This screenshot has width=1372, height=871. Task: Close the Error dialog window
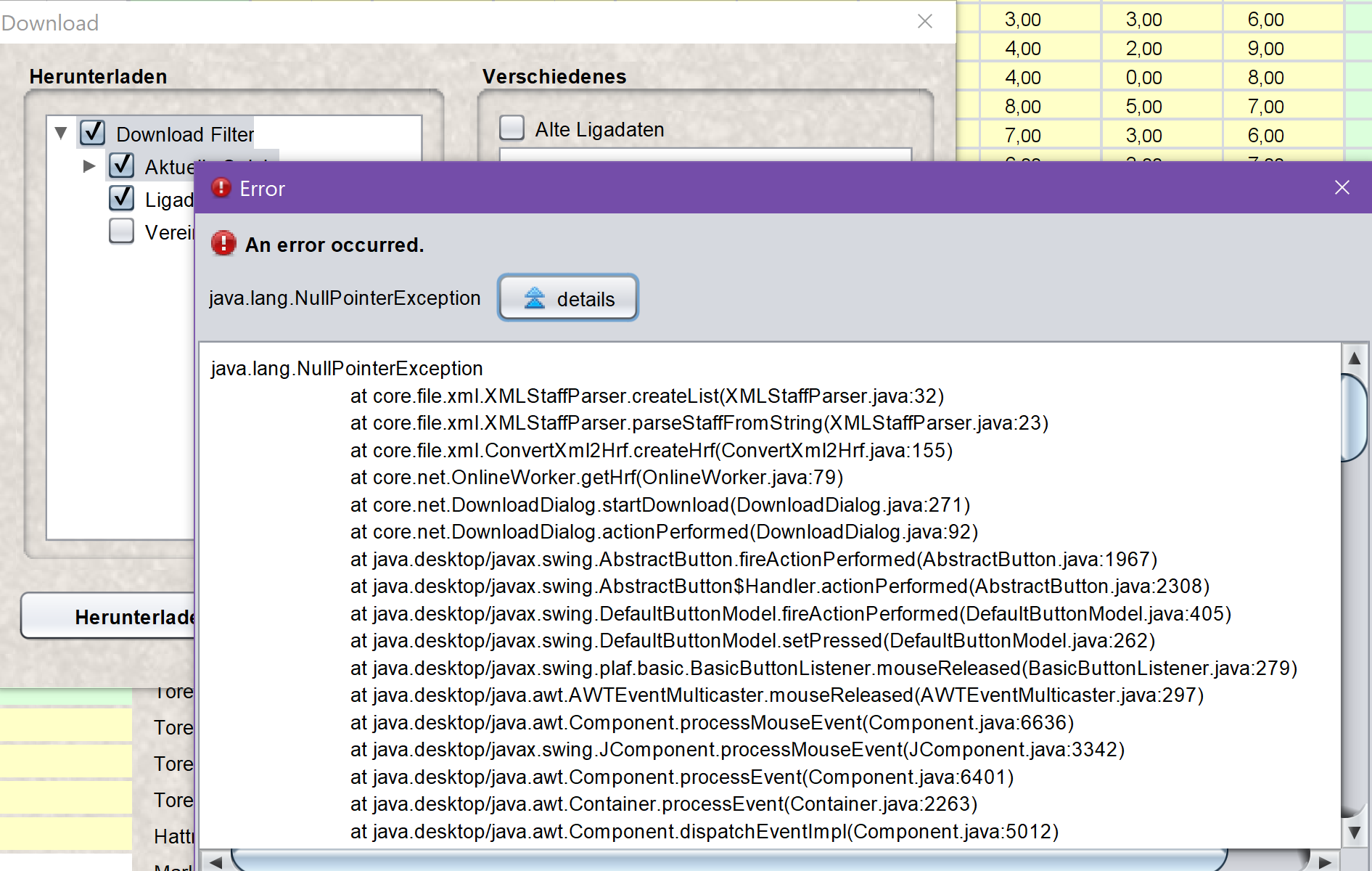1342,188
